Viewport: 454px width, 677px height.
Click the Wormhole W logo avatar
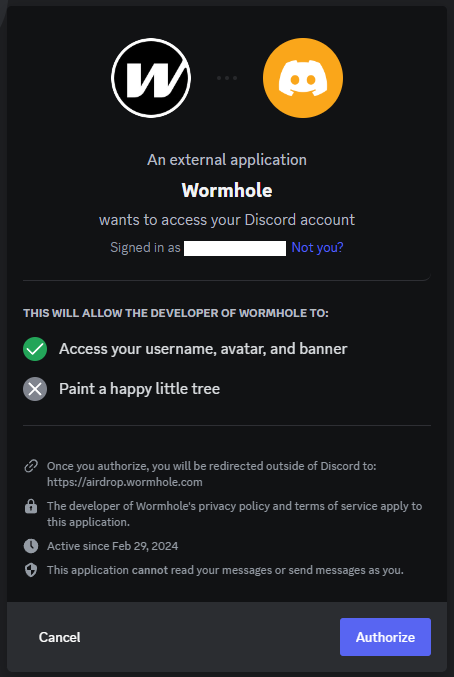pos(151,78)
